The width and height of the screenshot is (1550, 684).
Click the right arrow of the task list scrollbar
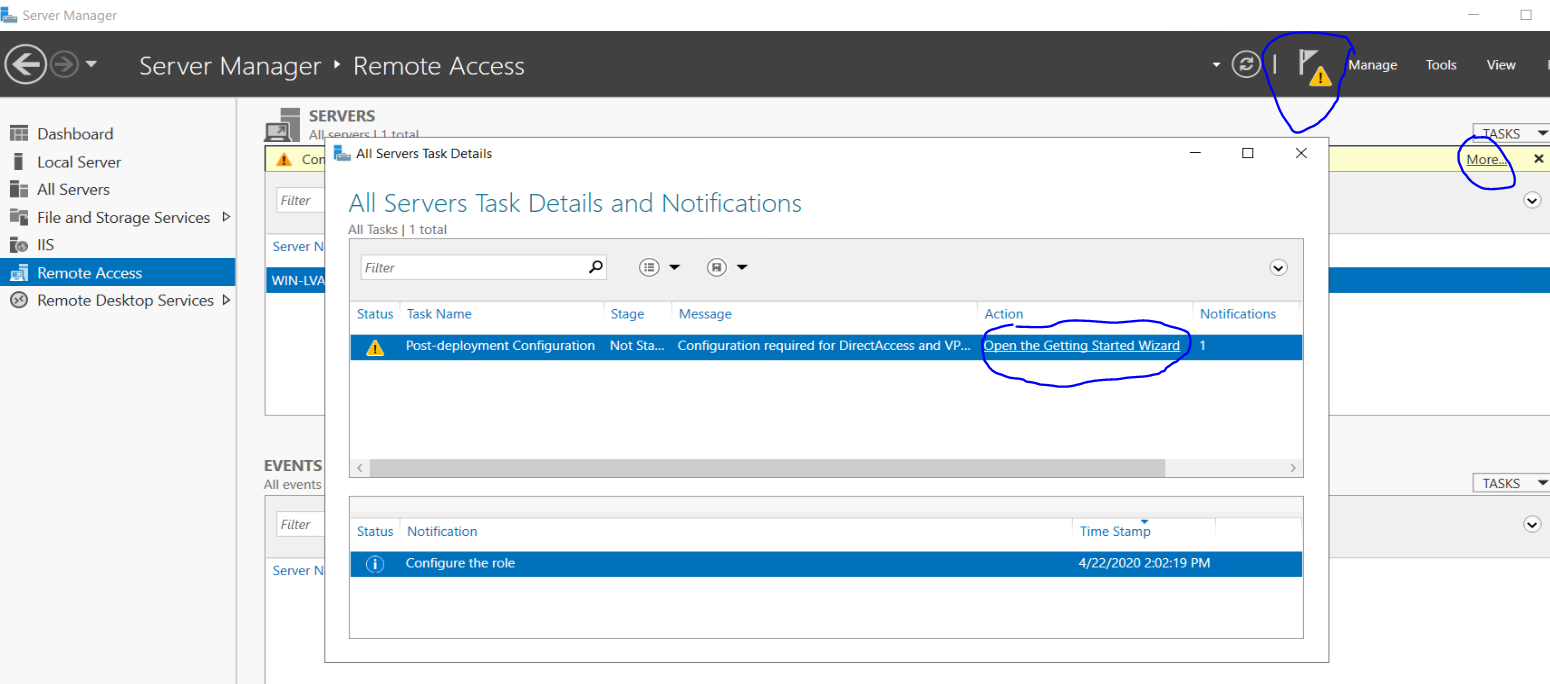1292,468
